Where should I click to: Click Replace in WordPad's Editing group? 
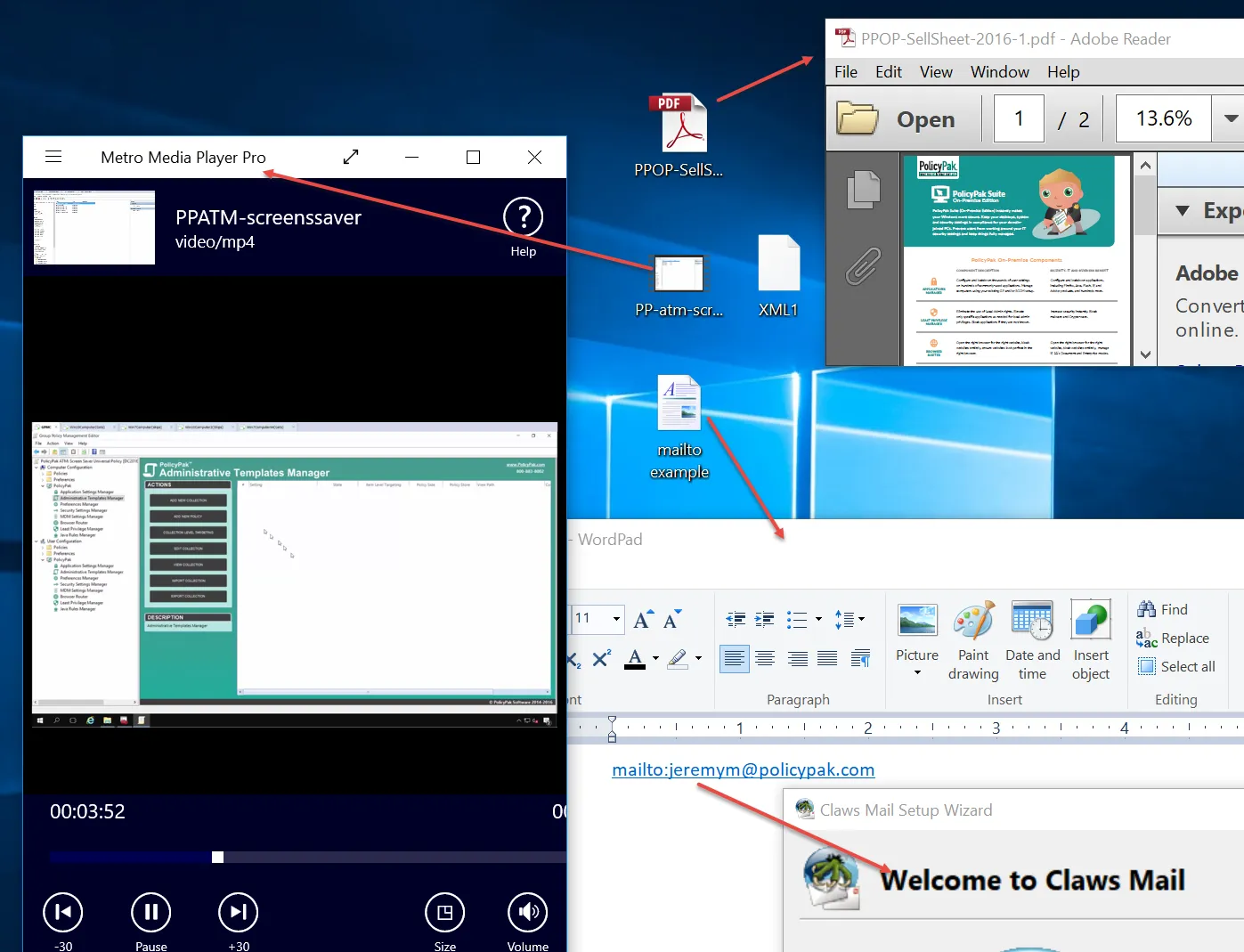(1173, 638)
